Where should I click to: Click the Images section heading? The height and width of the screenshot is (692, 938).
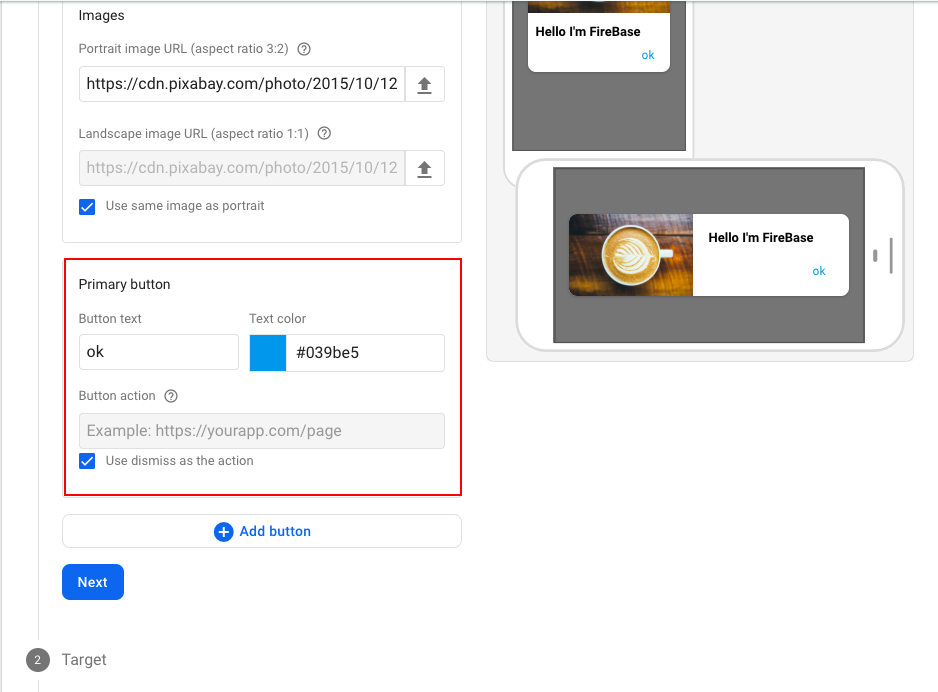pos(101,16)
